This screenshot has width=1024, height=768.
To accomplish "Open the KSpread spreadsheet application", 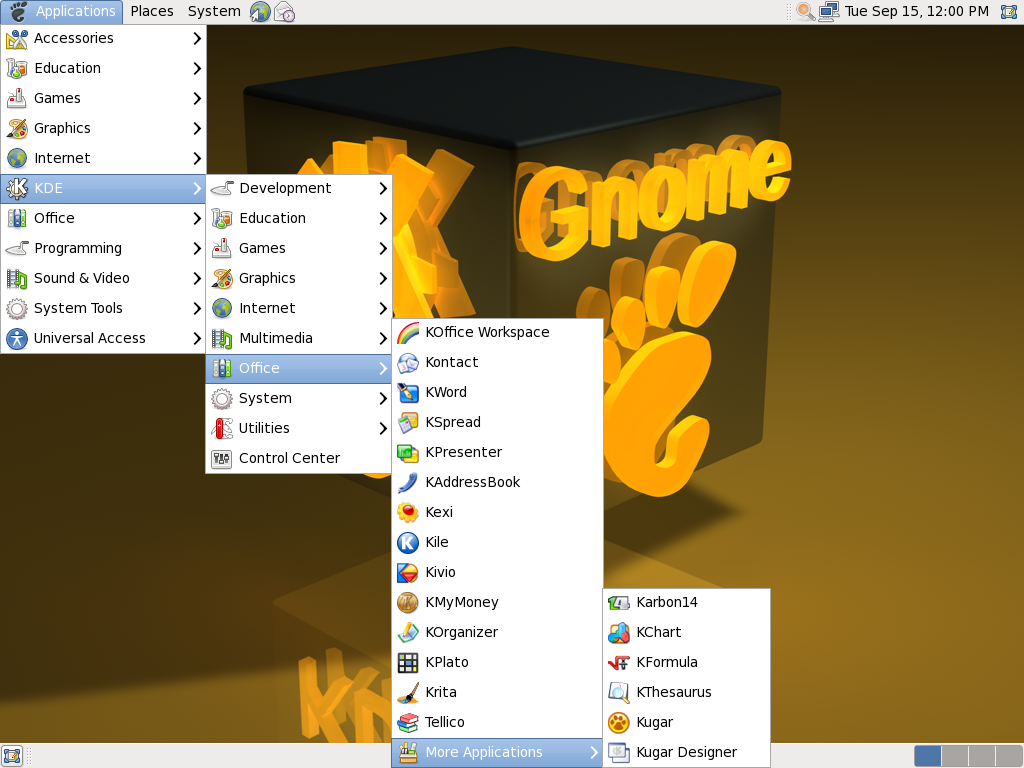I will [x=496, y=422].
